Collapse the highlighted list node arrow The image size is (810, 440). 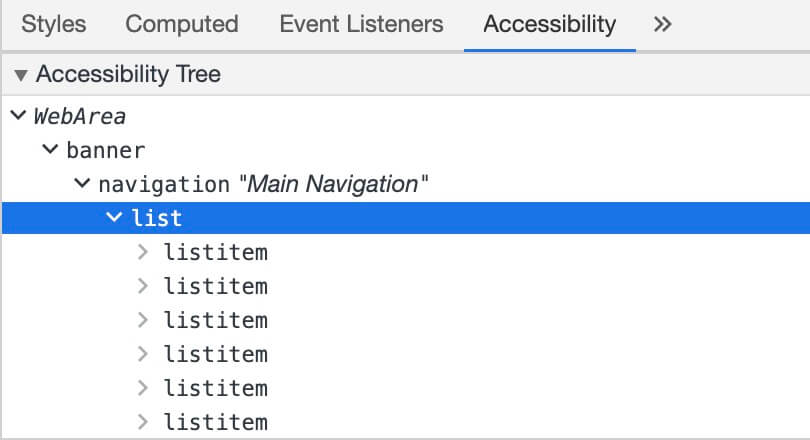coord(114,218)
